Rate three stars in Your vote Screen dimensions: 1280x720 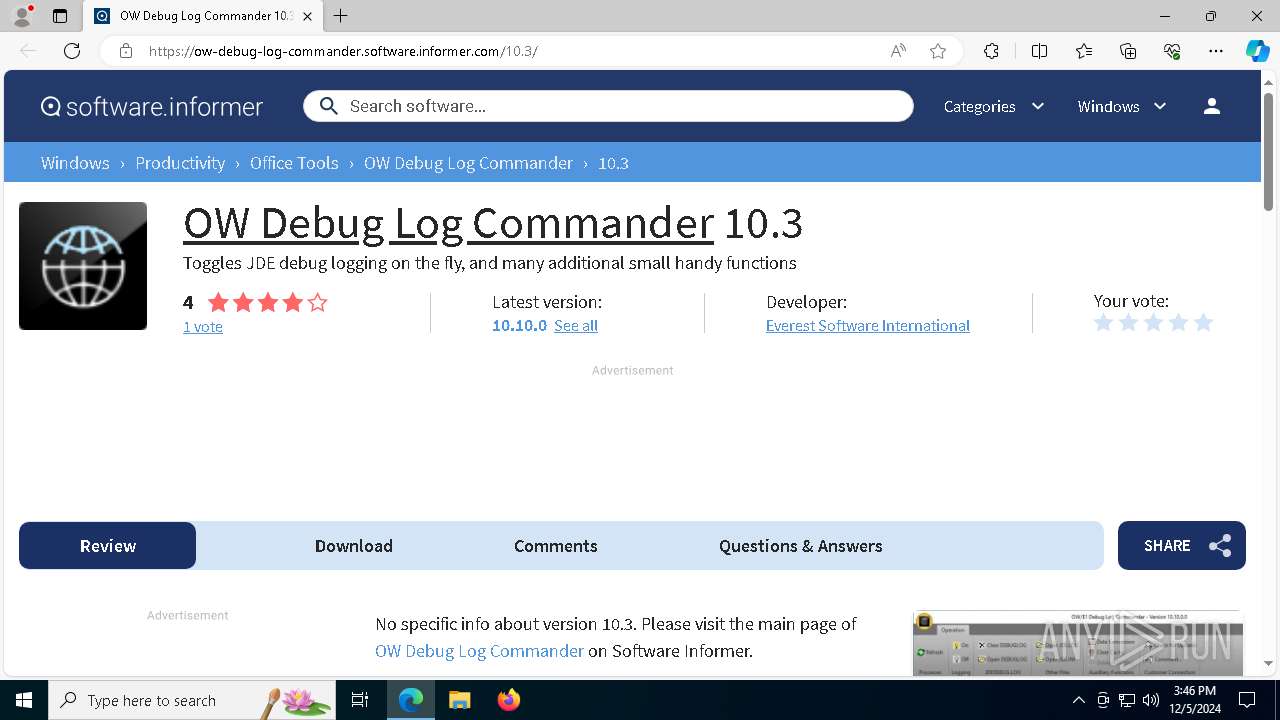[1153, 322]
